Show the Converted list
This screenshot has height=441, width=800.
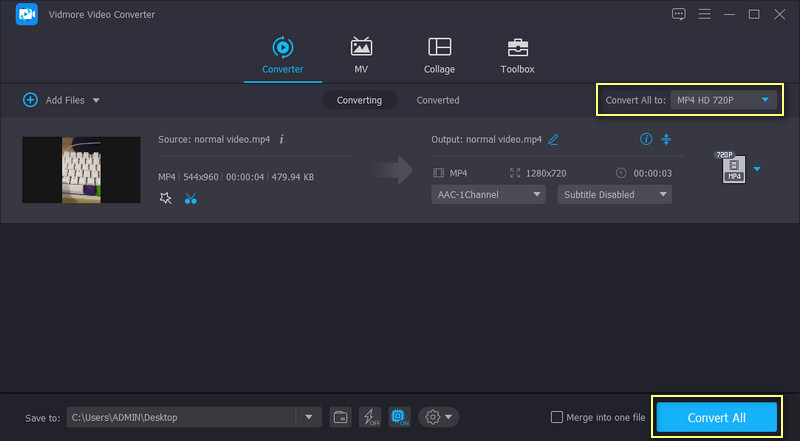click(438, 100)
